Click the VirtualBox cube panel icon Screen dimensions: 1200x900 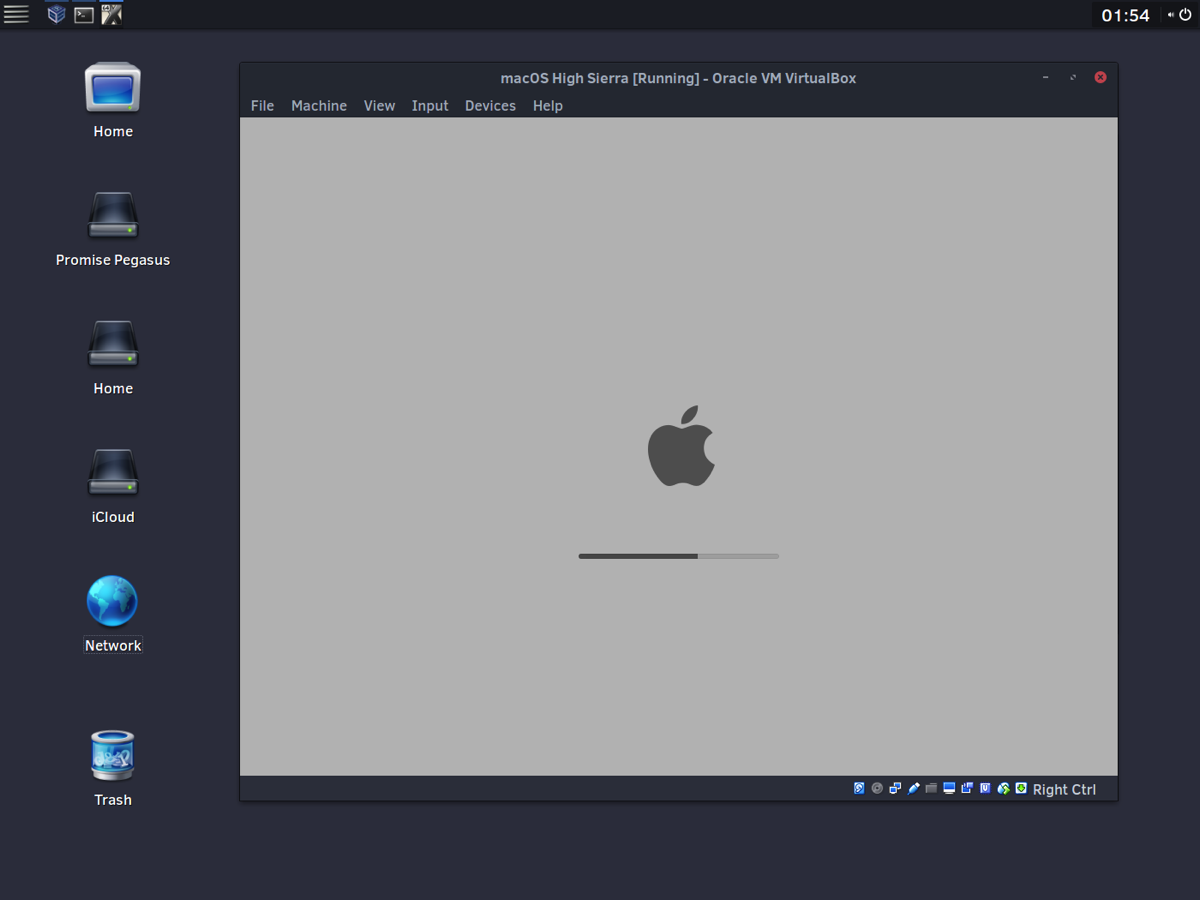coord(57,14)
